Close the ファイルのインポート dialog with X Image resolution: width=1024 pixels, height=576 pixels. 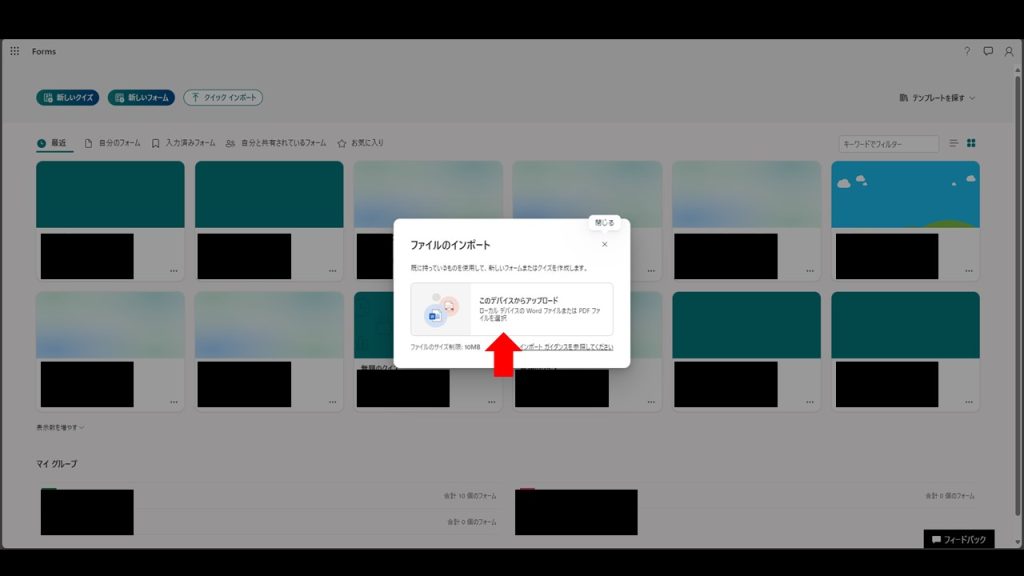(x=604, y=244)
